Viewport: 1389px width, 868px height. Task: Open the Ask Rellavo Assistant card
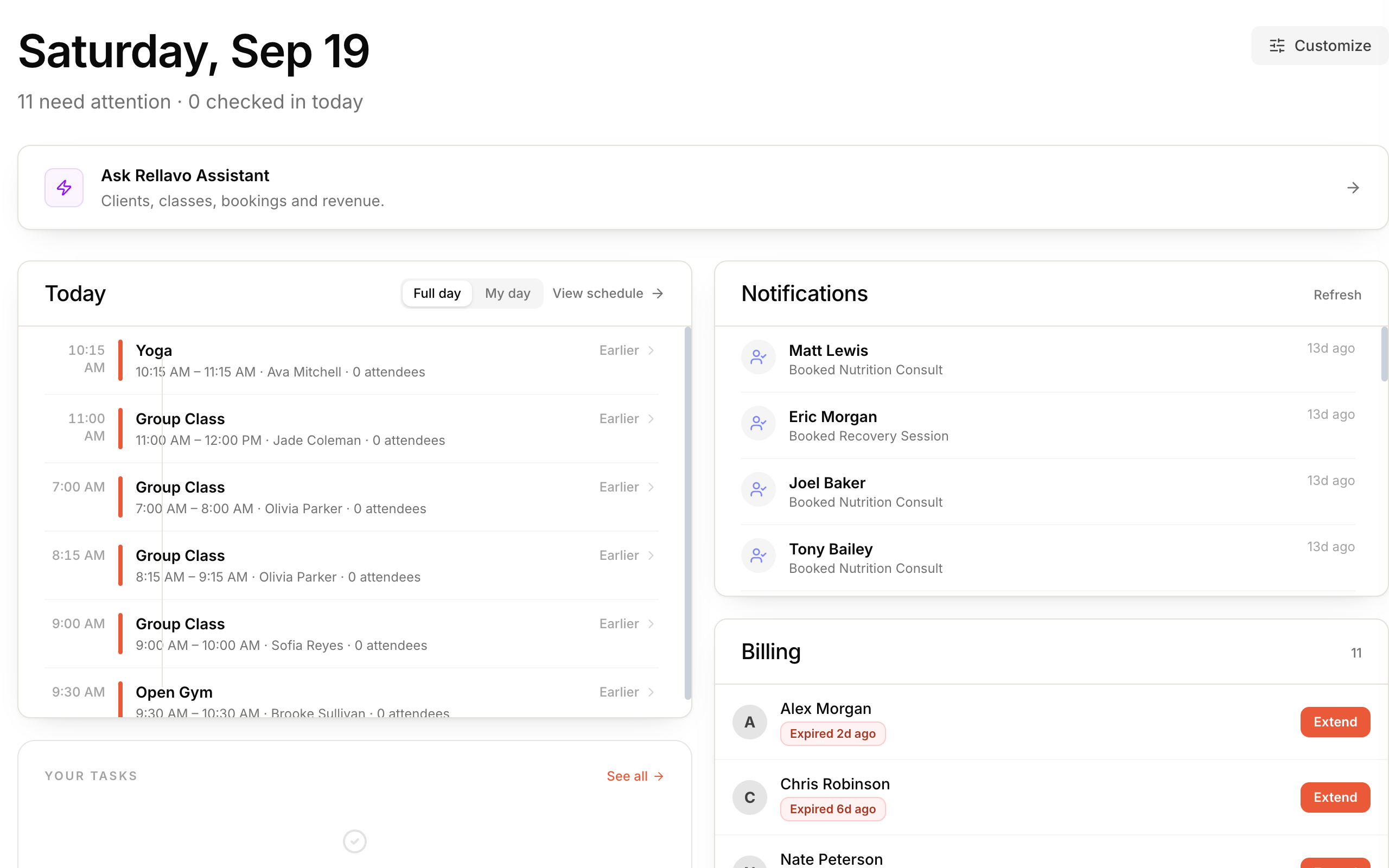point(703,188)
